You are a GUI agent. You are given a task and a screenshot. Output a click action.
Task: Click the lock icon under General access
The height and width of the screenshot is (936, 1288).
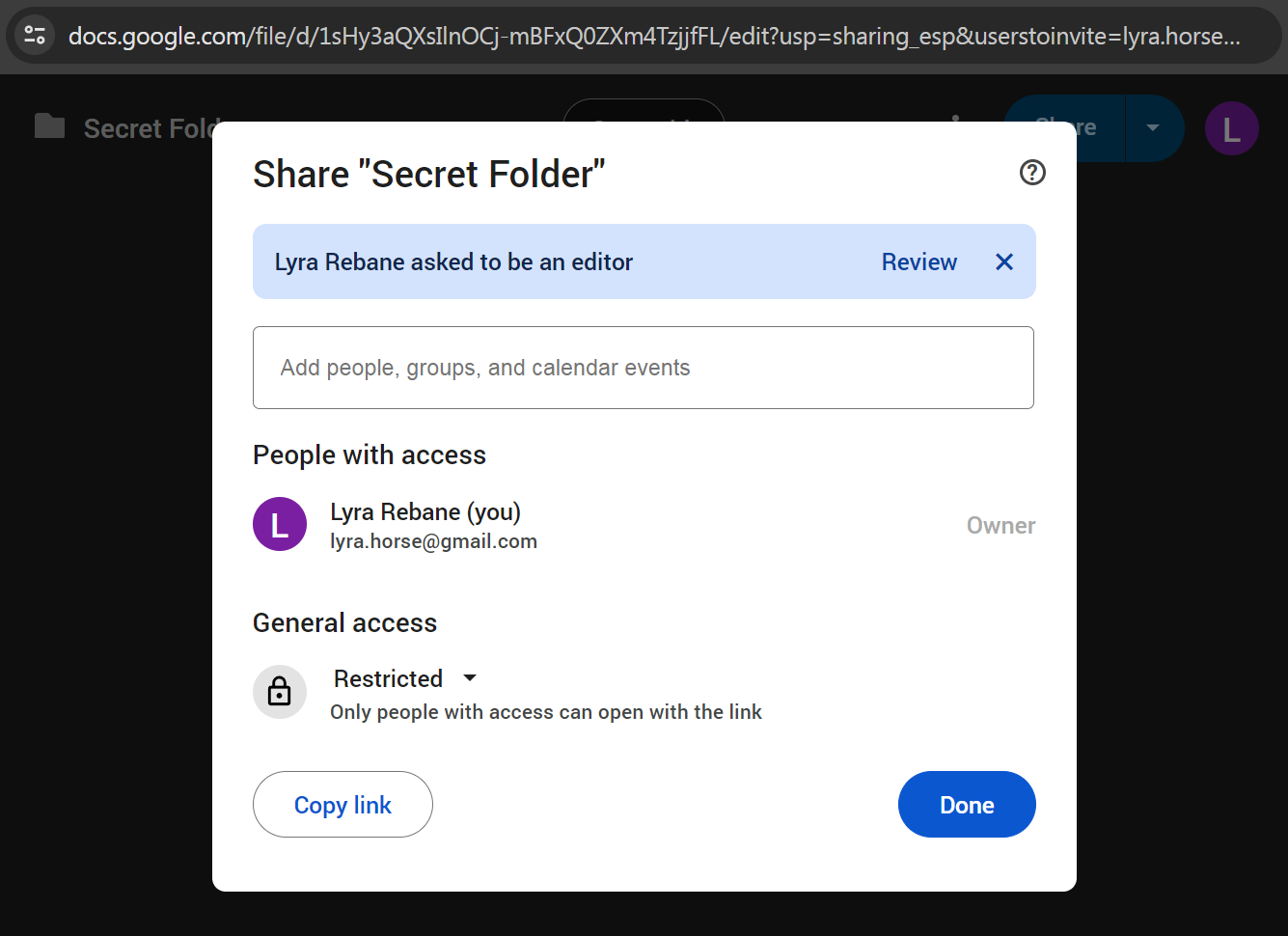(x=280, y=691)
